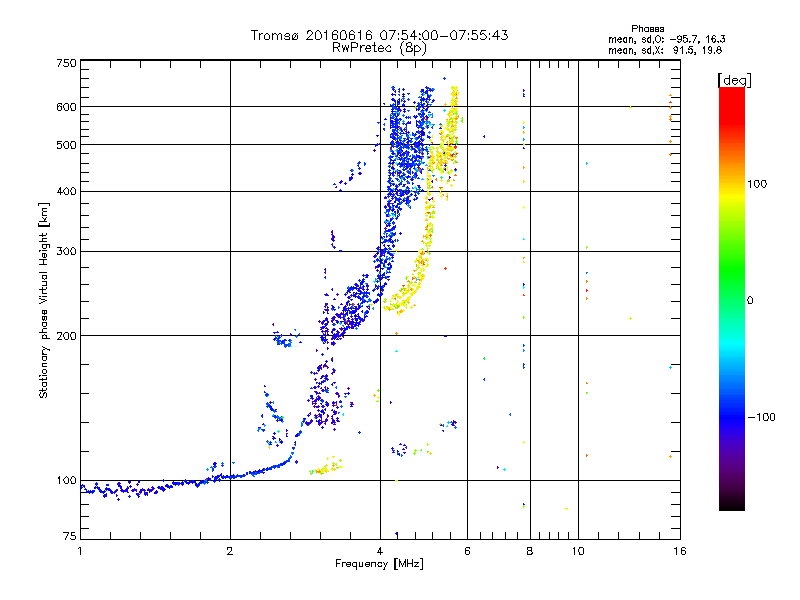Click the black bottom of the colorbar
The height and width of the screenshot is (600, 800).
tap(732, 503)
